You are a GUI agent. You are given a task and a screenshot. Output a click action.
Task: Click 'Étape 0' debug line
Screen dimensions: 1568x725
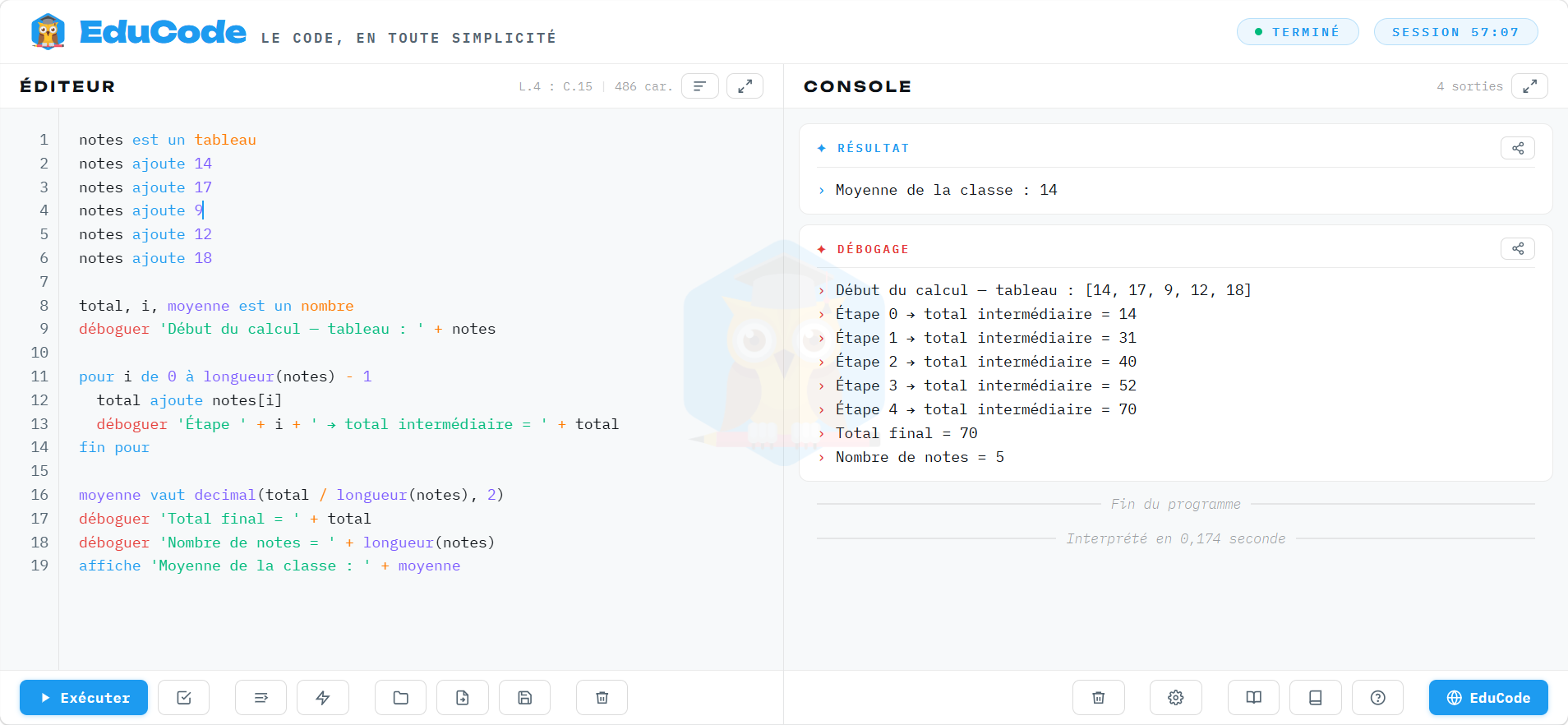[985, 314]
